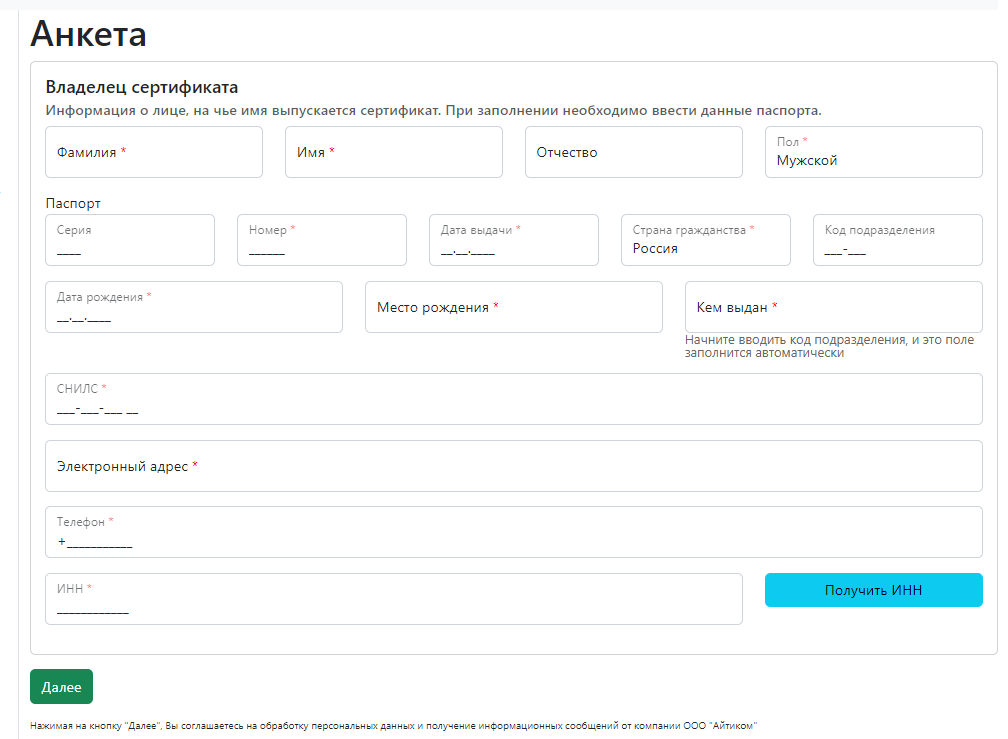Select the Дата рождения field
The width and height of the screenshot is (1008, 739).
coord(194,308)
